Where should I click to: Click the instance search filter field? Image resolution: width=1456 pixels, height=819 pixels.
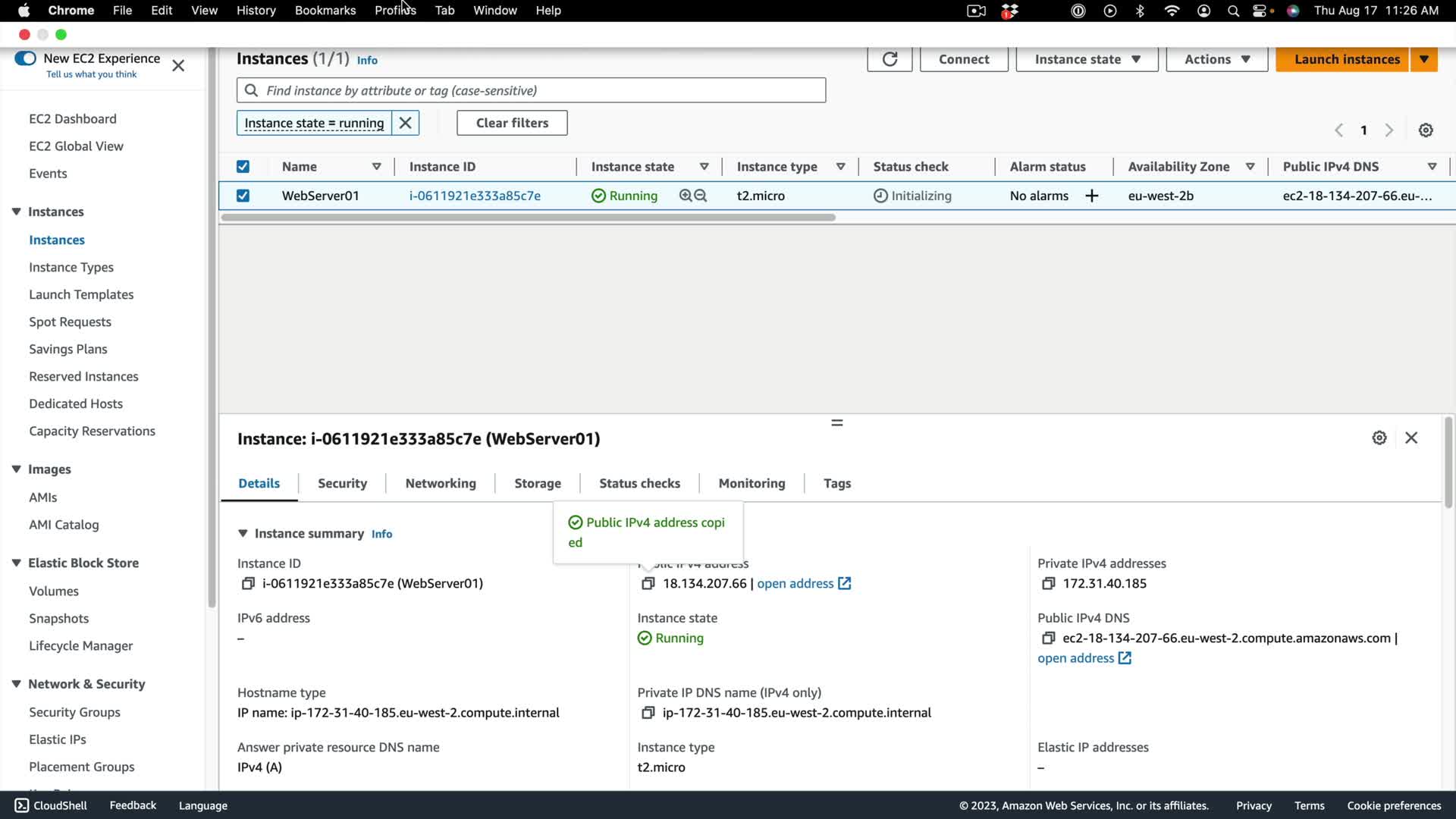531,90
